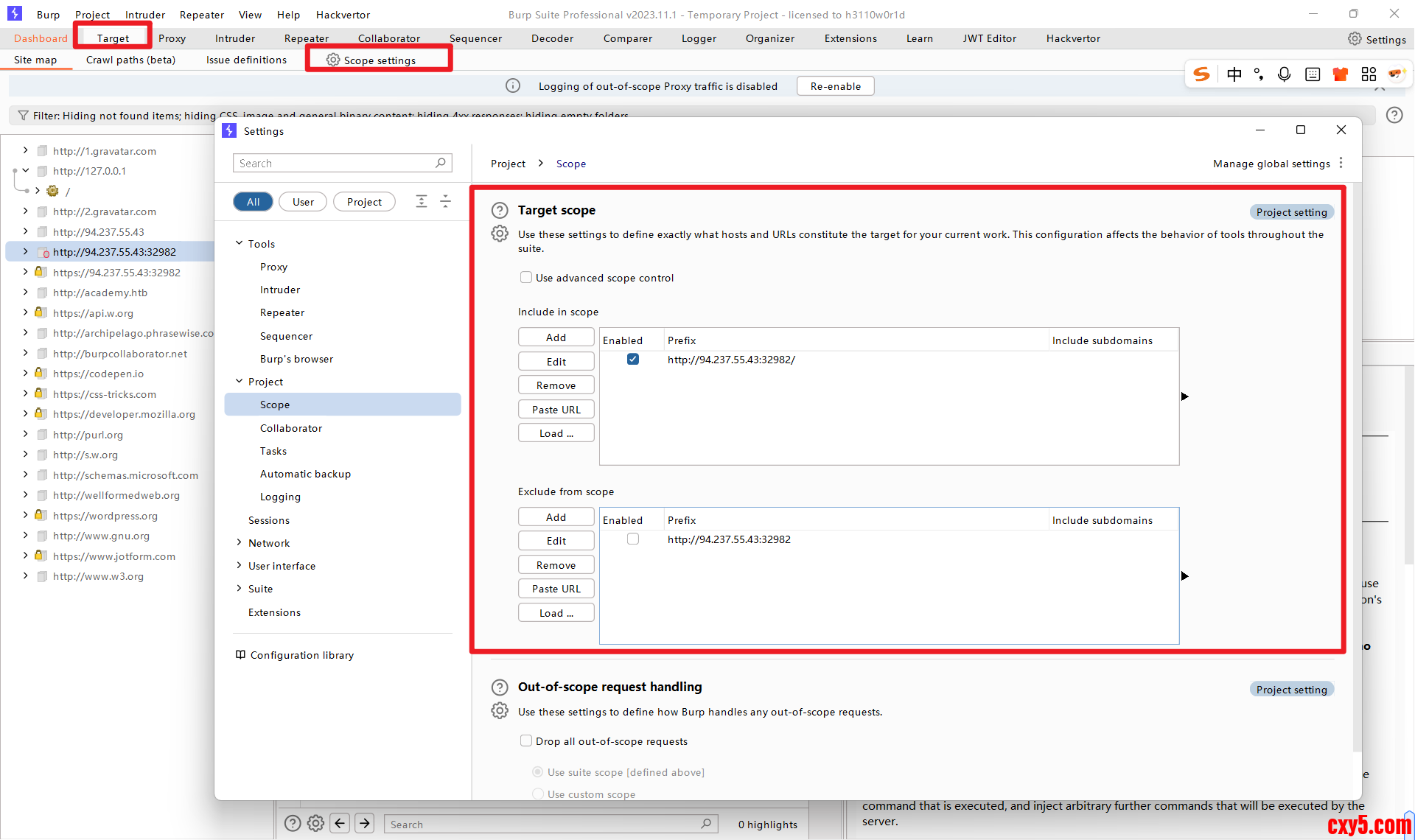This screenshot has width=1415, height=840.
Task: Open Manage global settings kebab menu
Action: 1341,163
